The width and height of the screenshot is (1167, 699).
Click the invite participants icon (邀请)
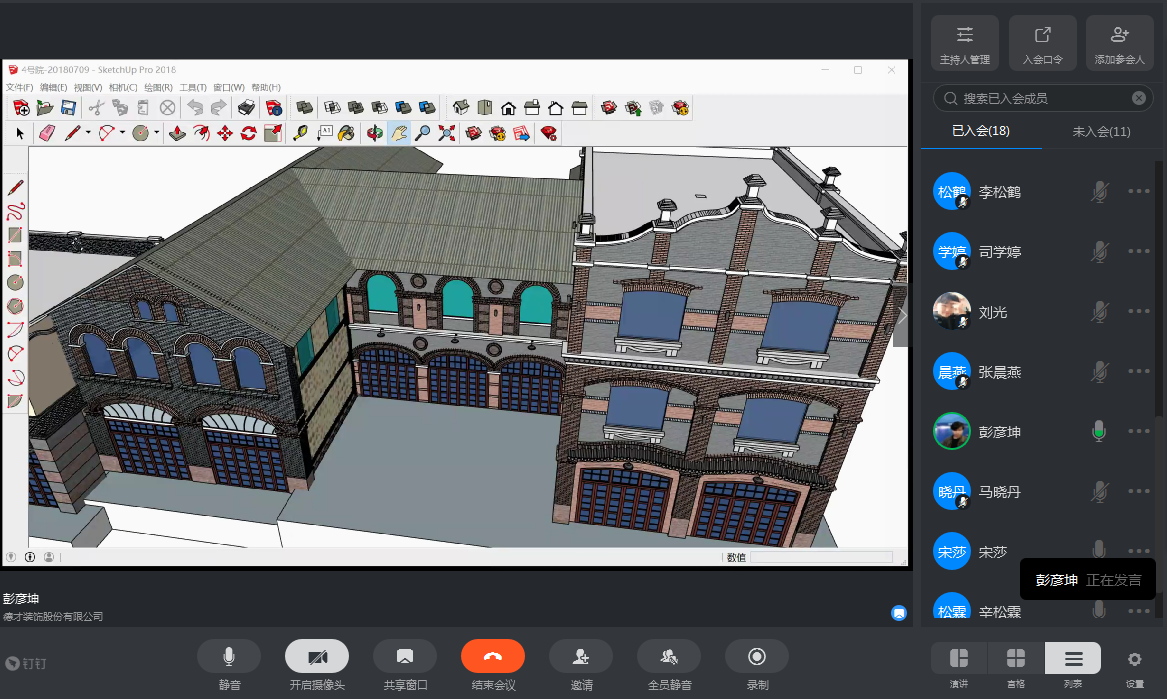581,656
